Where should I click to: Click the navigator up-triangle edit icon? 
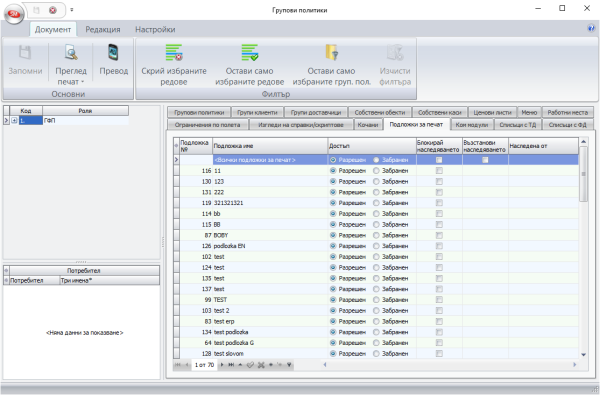pyautogui.click(x=240, y=365)
